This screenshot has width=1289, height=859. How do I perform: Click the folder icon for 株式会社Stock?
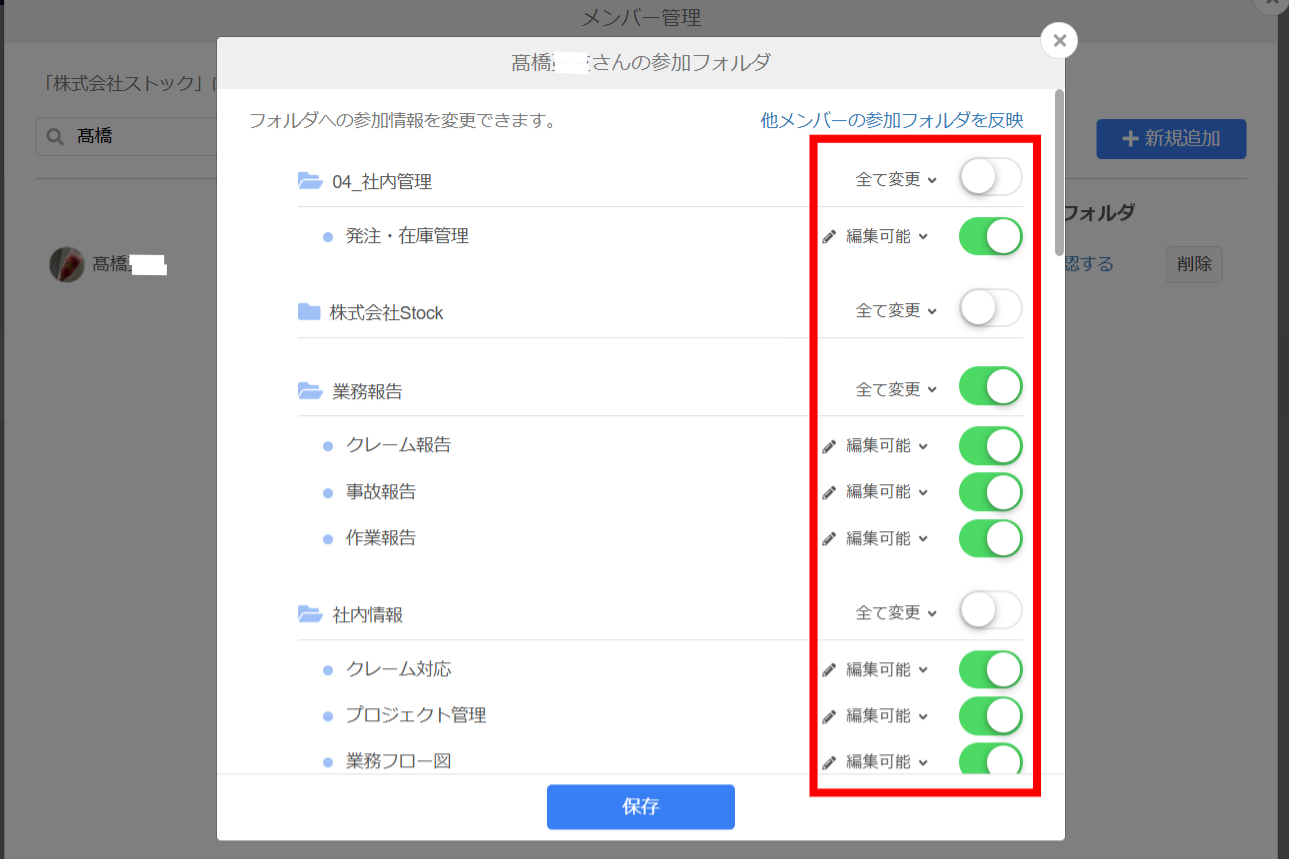point(307,310)
